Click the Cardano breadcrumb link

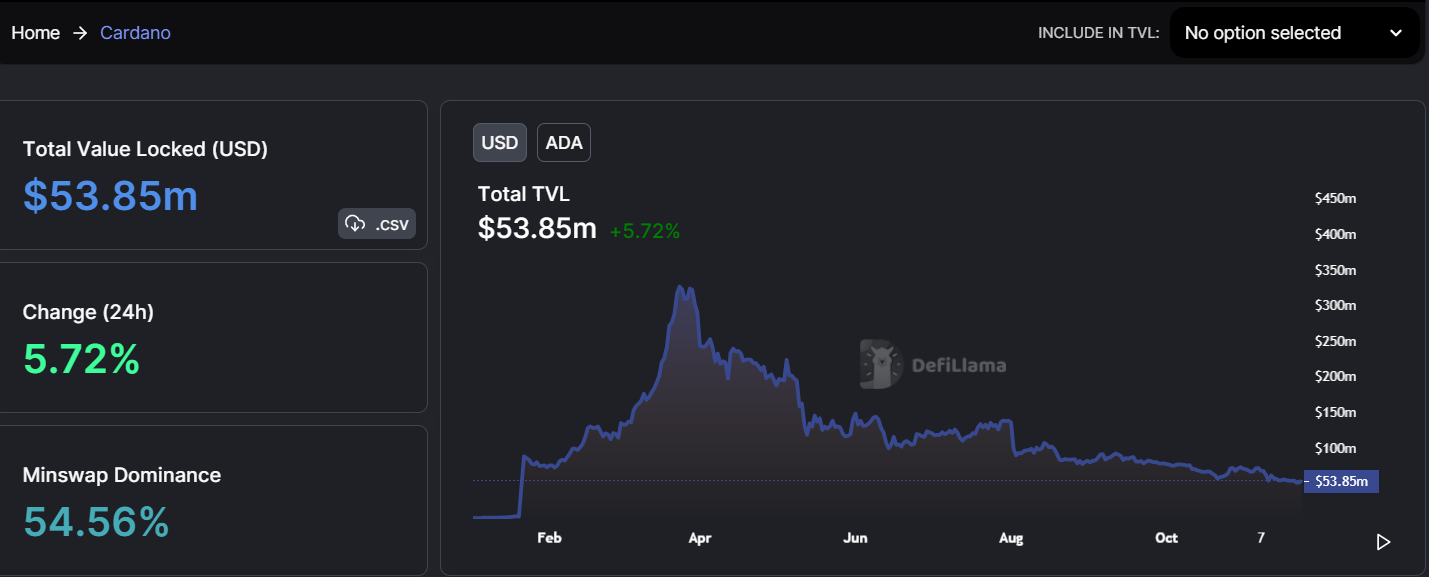point(135,33)
